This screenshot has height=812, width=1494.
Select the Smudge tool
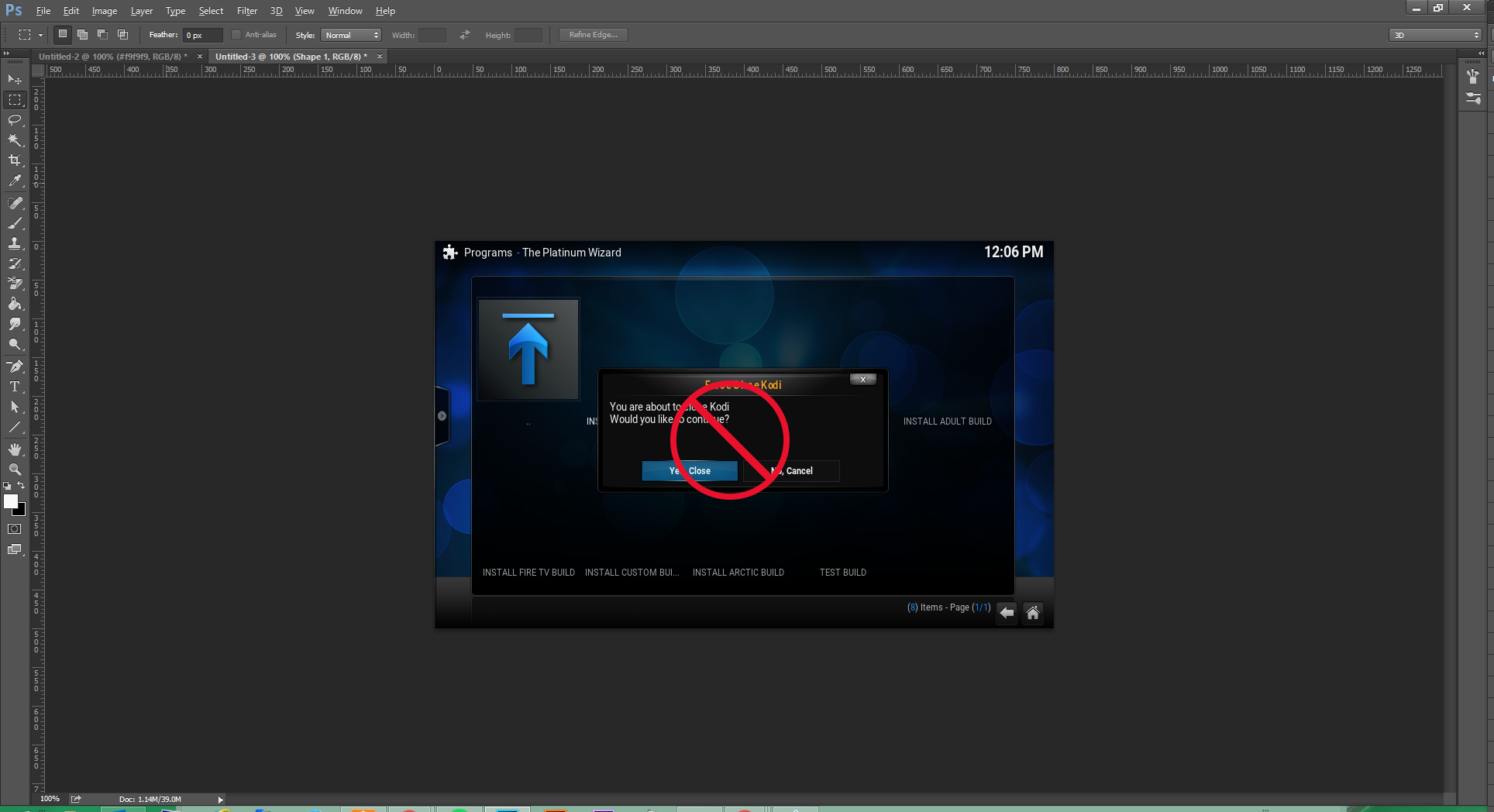15,324
